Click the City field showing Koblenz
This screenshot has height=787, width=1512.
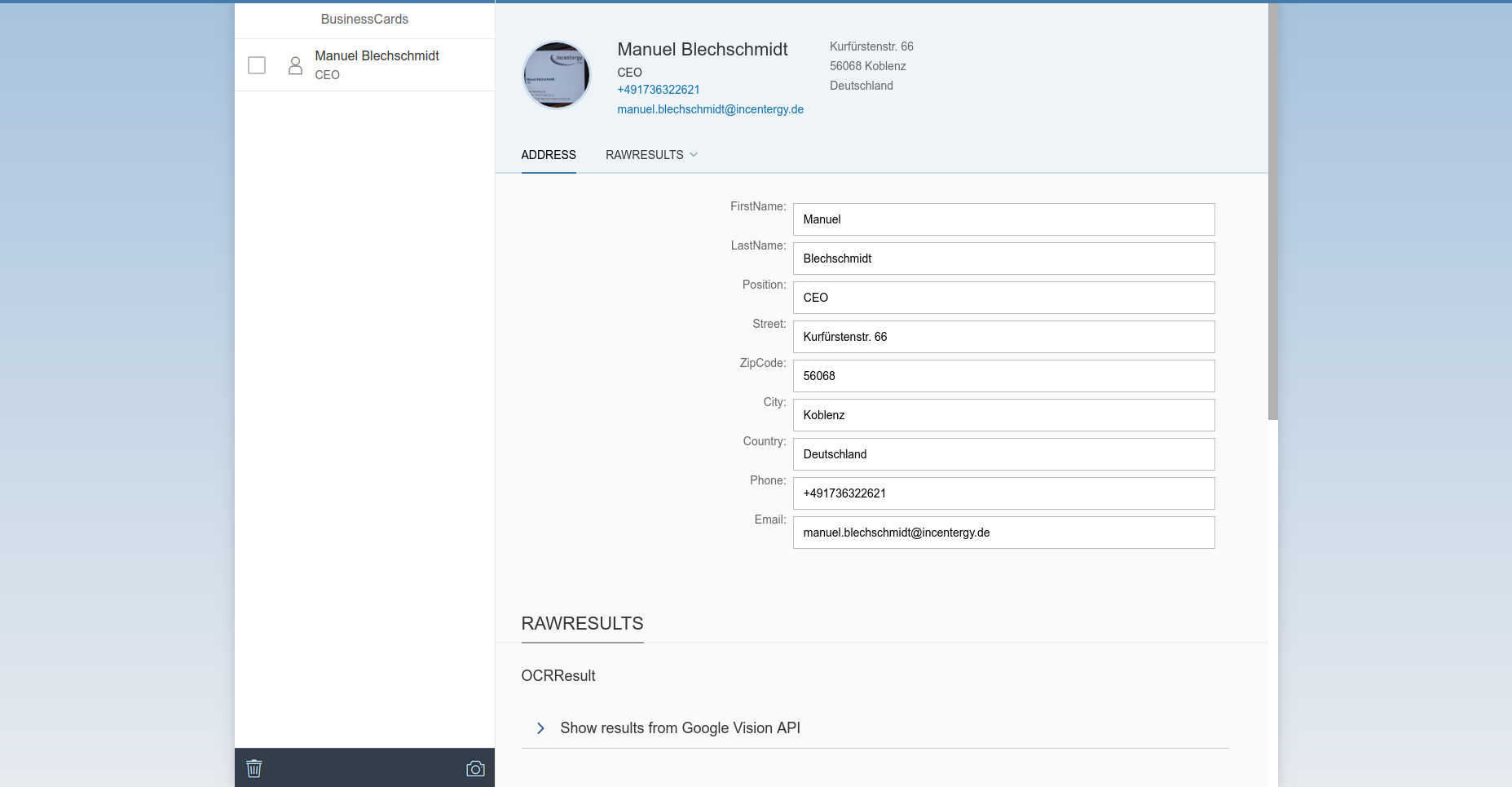click(x=1003, y=415)
